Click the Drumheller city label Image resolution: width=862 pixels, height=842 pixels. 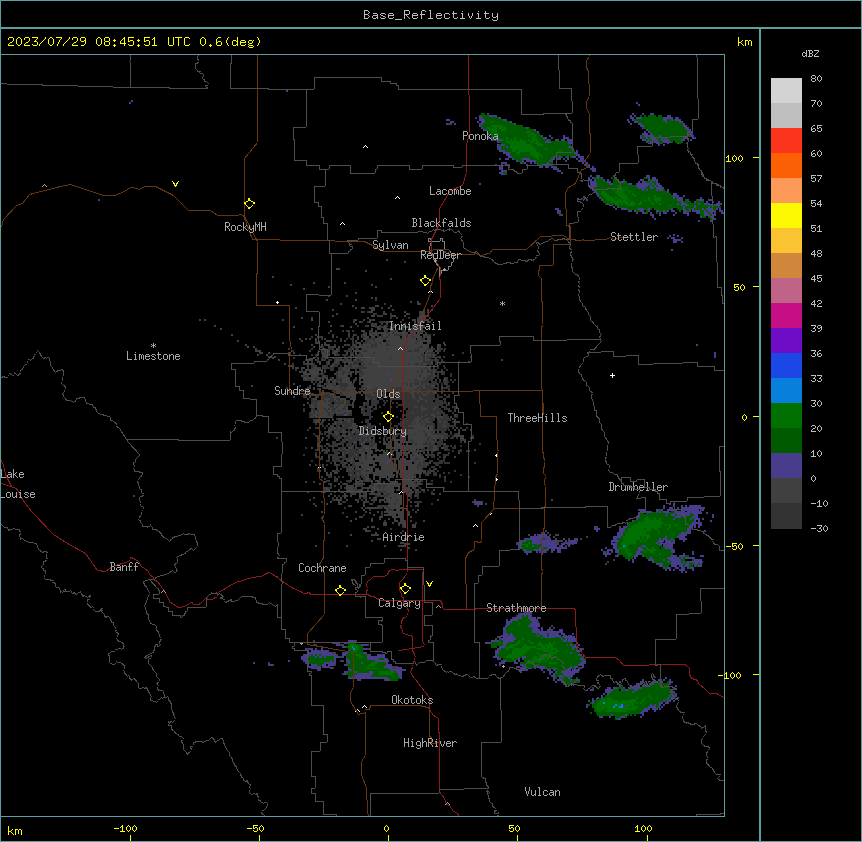638,487
